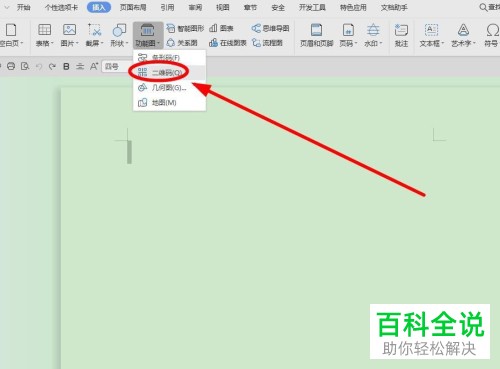Switch to the 页面布局 Page Layout tab
Screen dimensions: 500x369
pyautogui.click(x=133, y=7)
